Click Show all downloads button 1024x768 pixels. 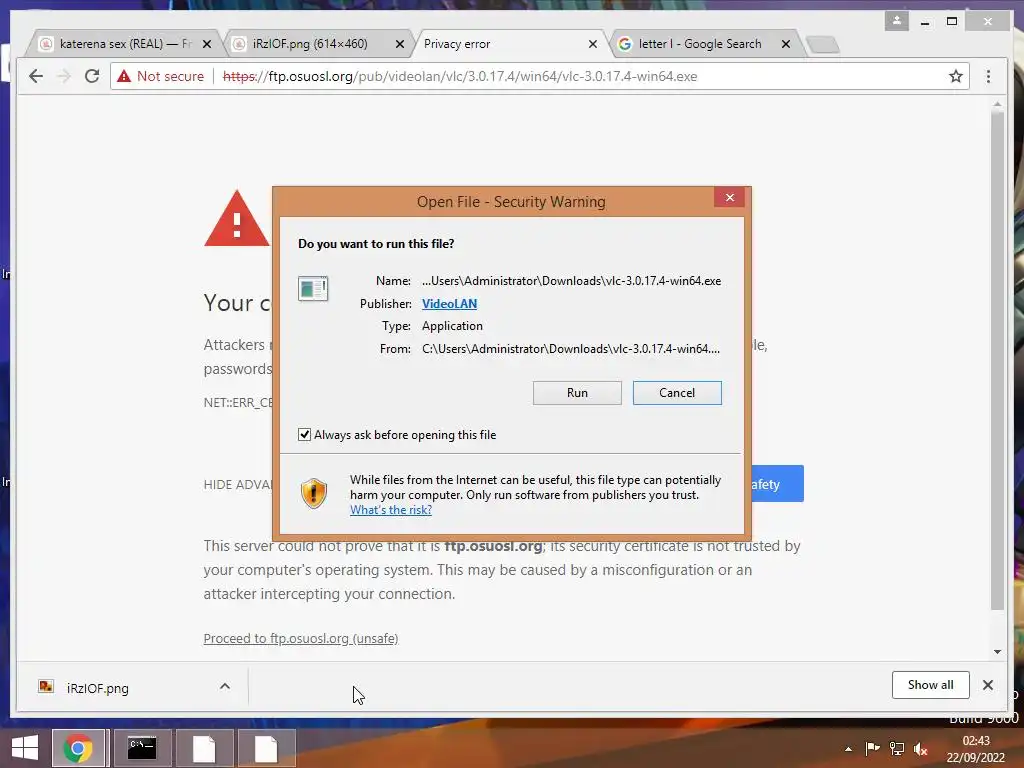tap(930, 685)
